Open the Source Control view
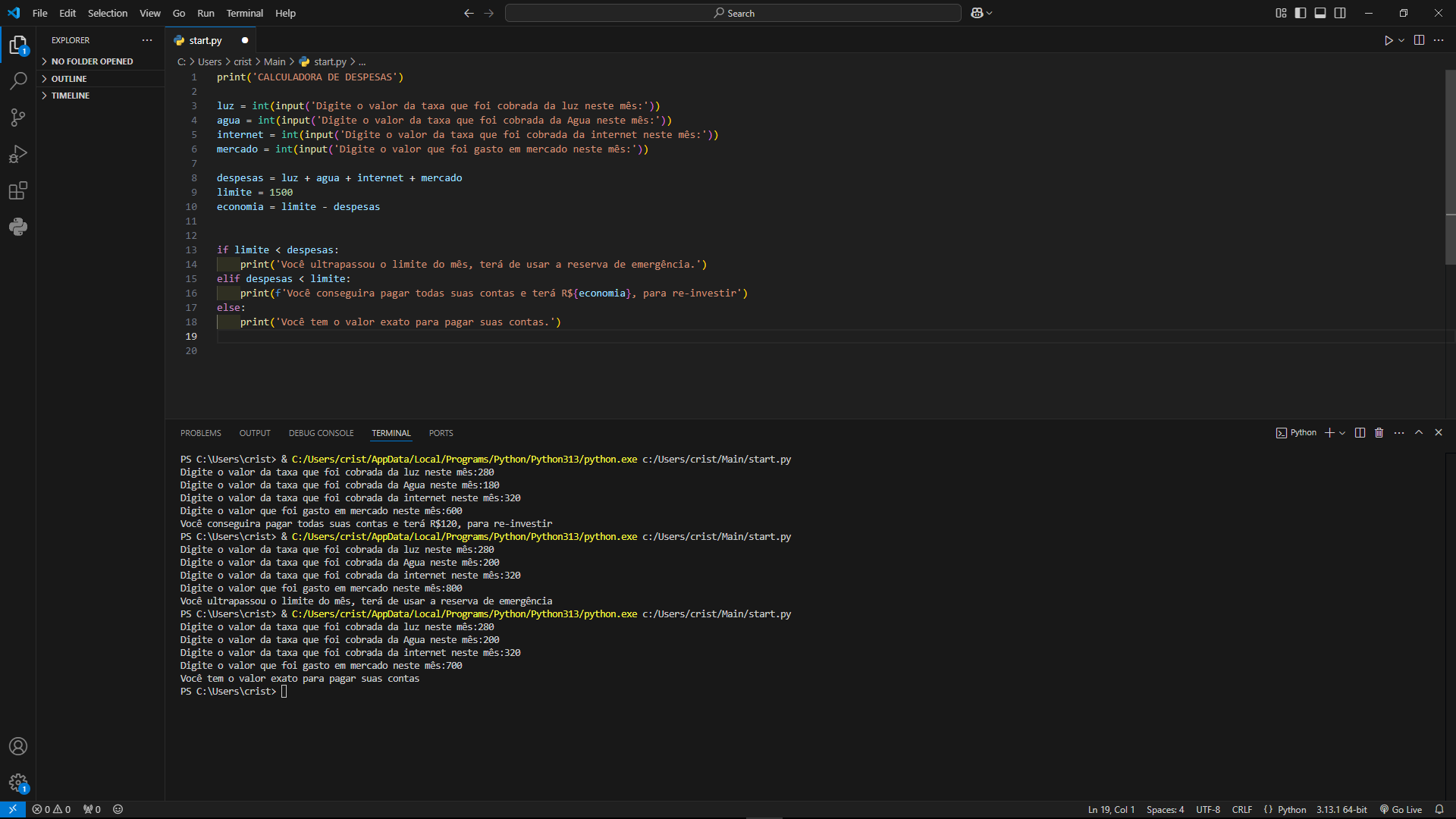Screen dimensions: 1456x819 (18, 117)
